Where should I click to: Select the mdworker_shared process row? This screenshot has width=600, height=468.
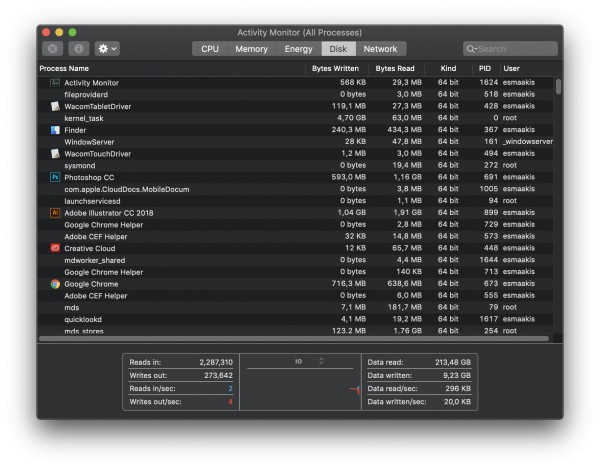pos(295,260)
